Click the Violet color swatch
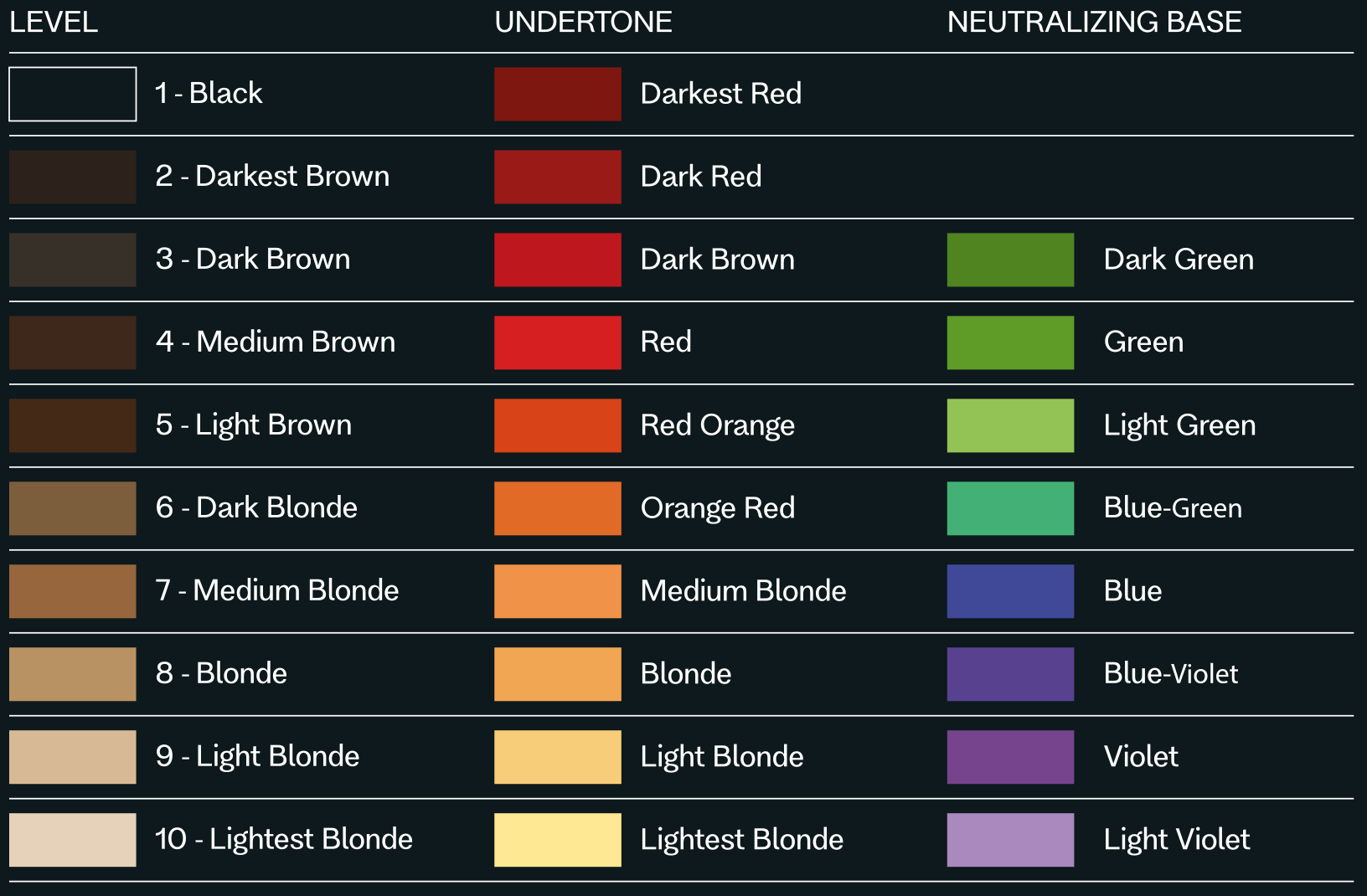This screenshot has width=1367, height=896. (1010, 757)
